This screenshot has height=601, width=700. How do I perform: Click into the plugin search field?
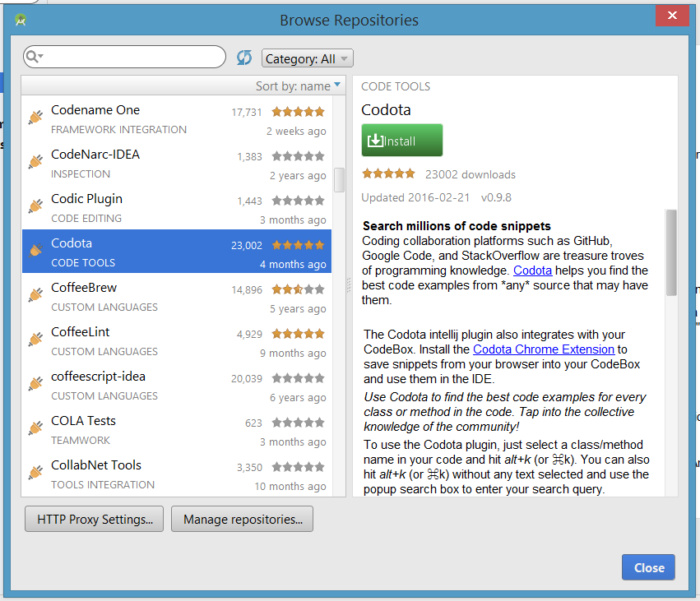(x=125, y=57)
